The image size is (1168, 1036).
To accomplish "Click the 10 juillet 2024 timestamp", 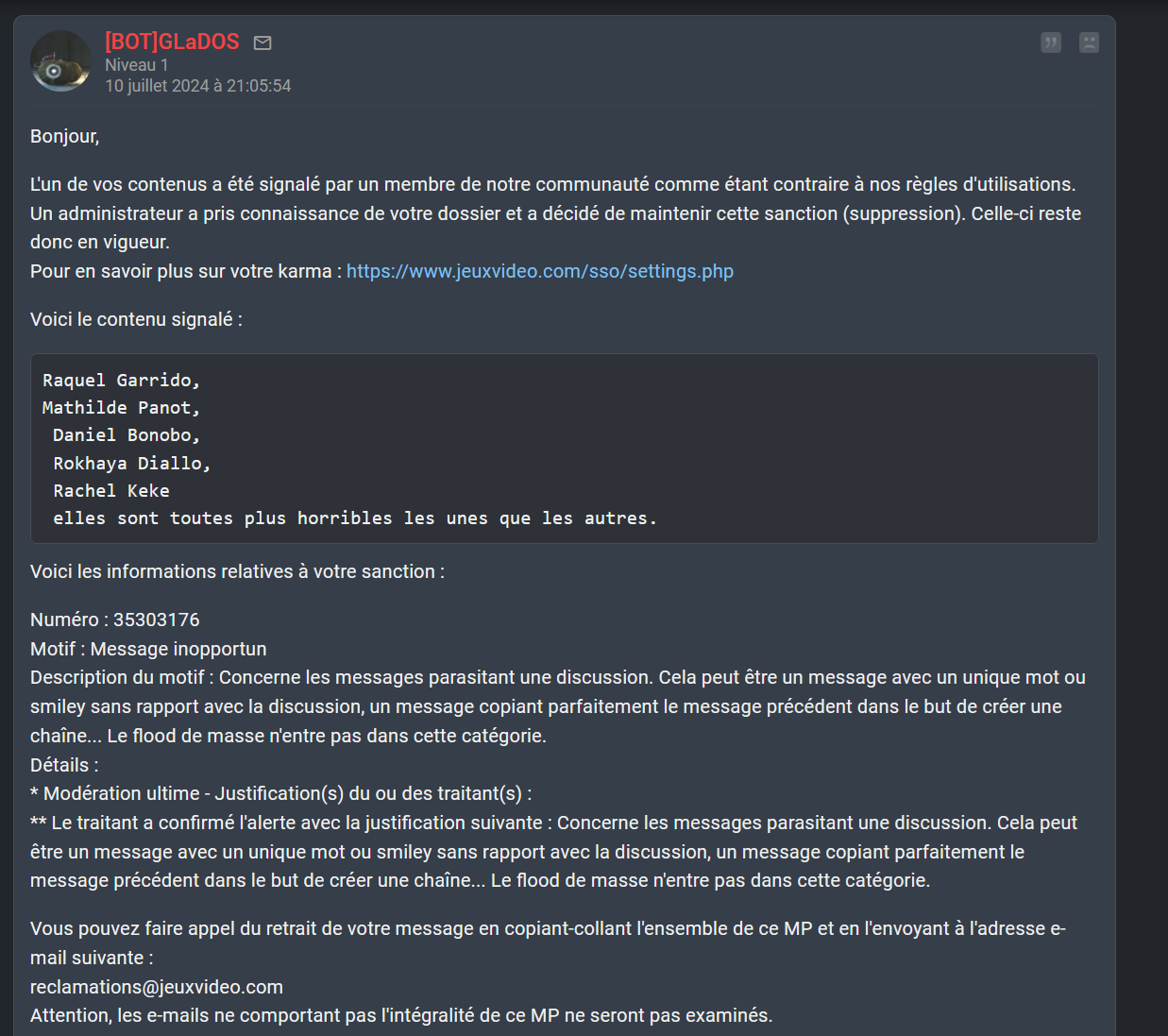I will coord(198,86).
